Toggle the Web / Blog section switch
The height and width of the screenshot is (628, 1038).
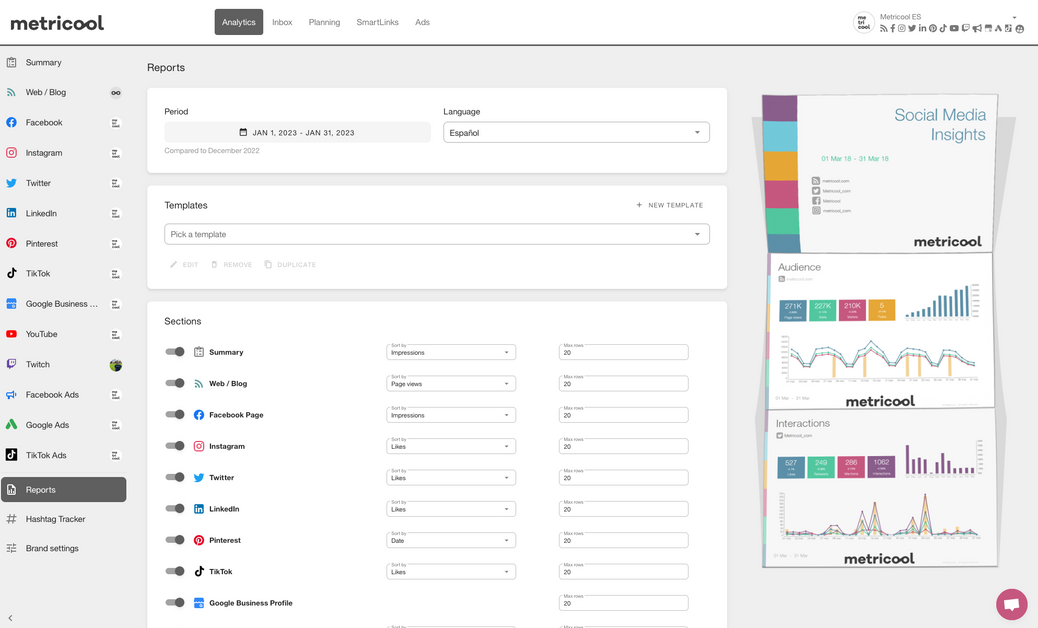pos(175,383)
